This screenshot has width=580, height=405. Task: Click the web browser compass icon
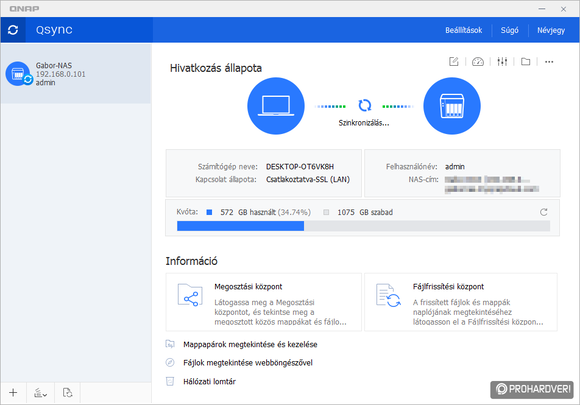click(170, 362)
